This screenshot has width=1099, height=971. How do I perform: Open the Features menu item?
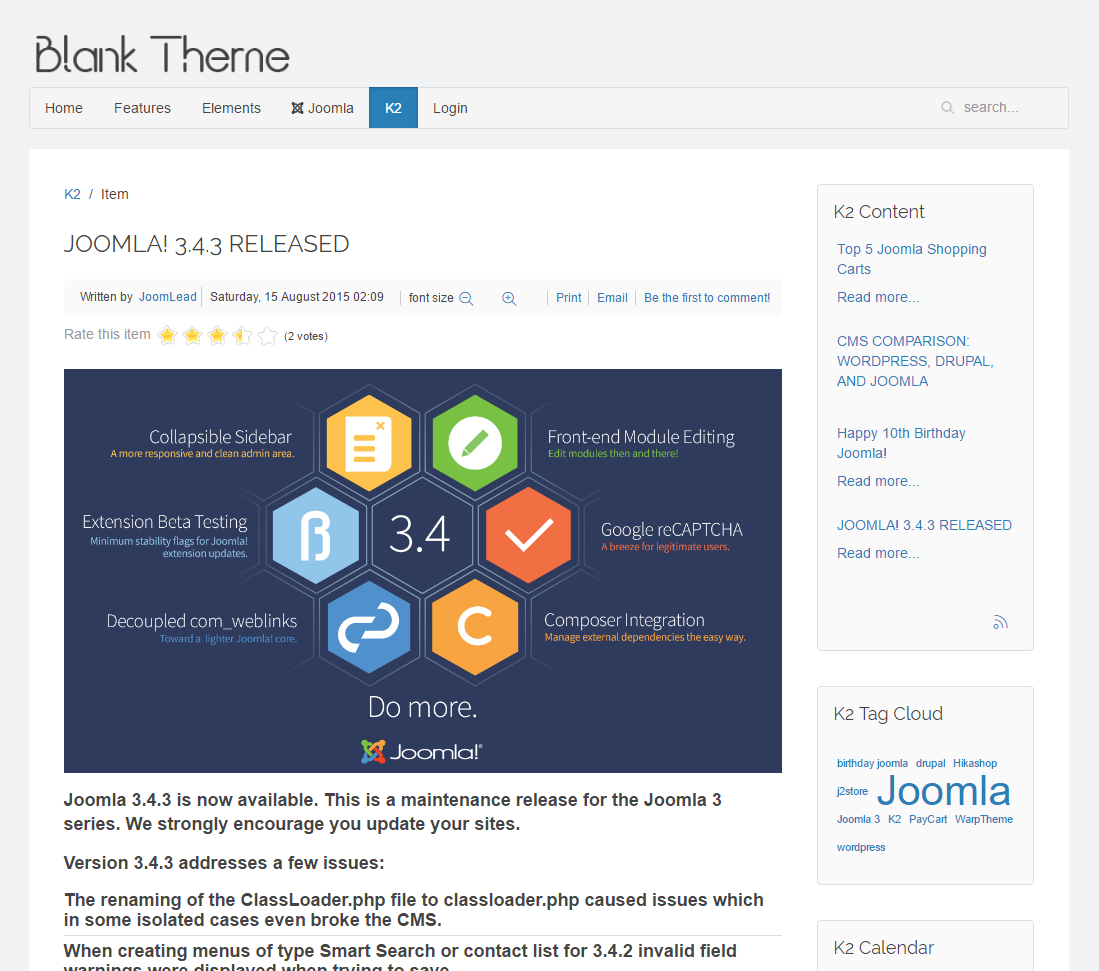click(x=142, y=107)
